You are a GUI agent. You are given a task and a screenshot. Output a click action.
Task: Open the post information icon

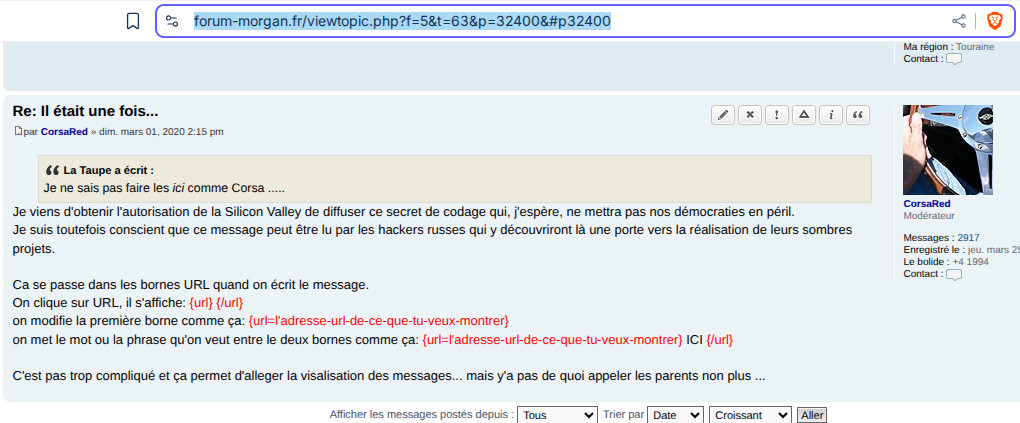[831, 115]
